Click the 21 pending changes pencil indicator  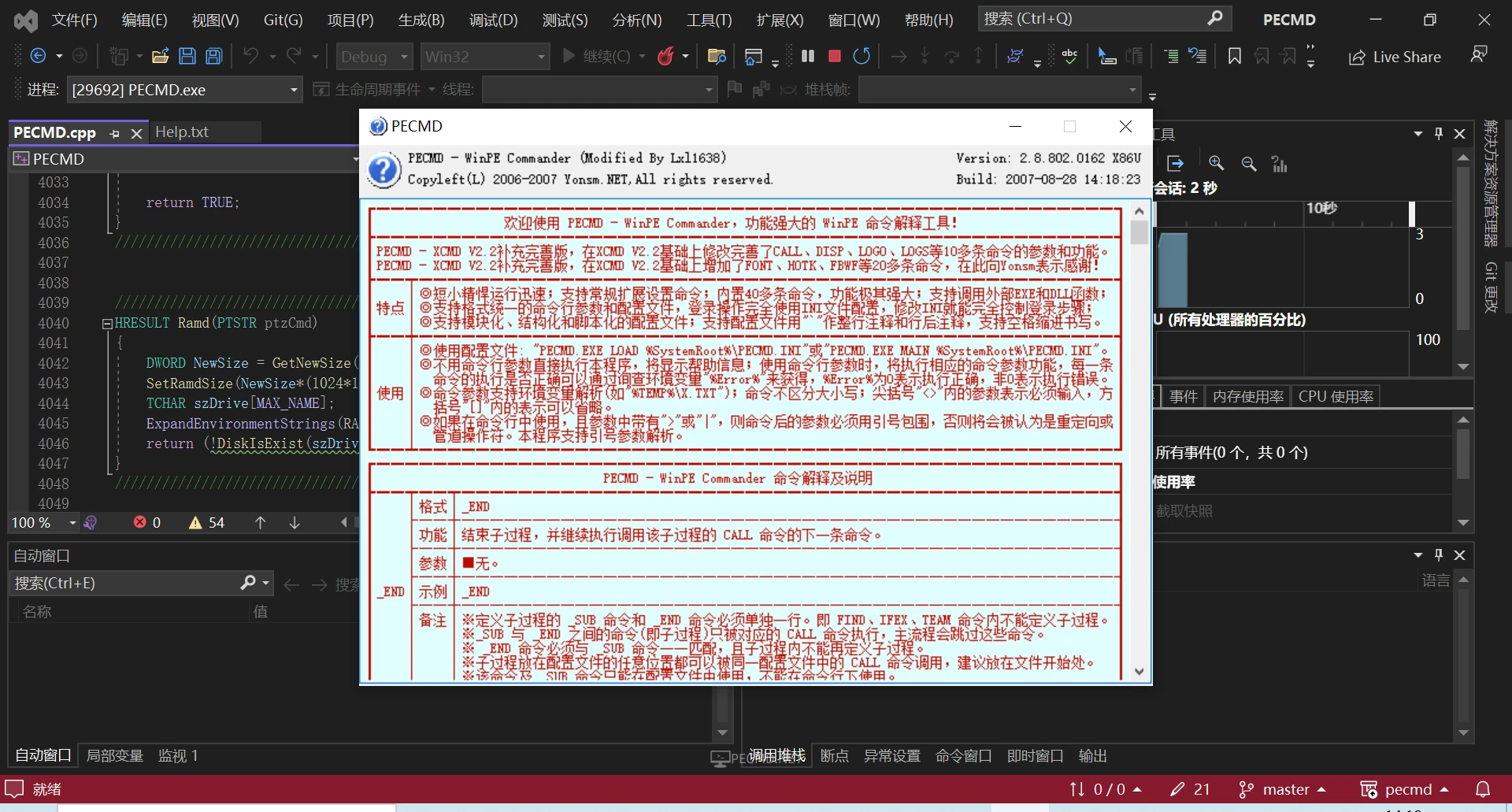[1191, 789]
